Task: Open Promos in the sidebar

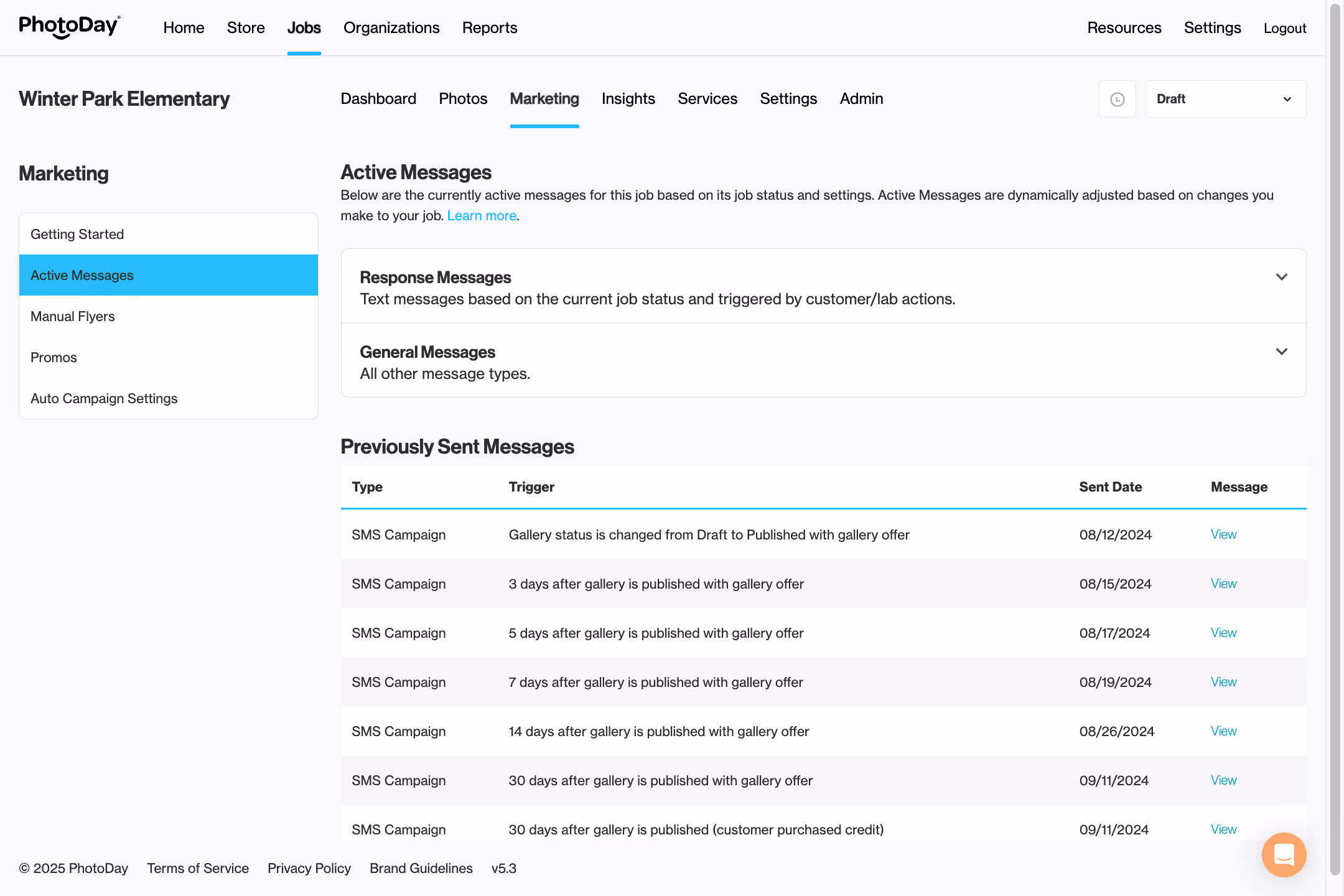Action: (x=169, y=357)
